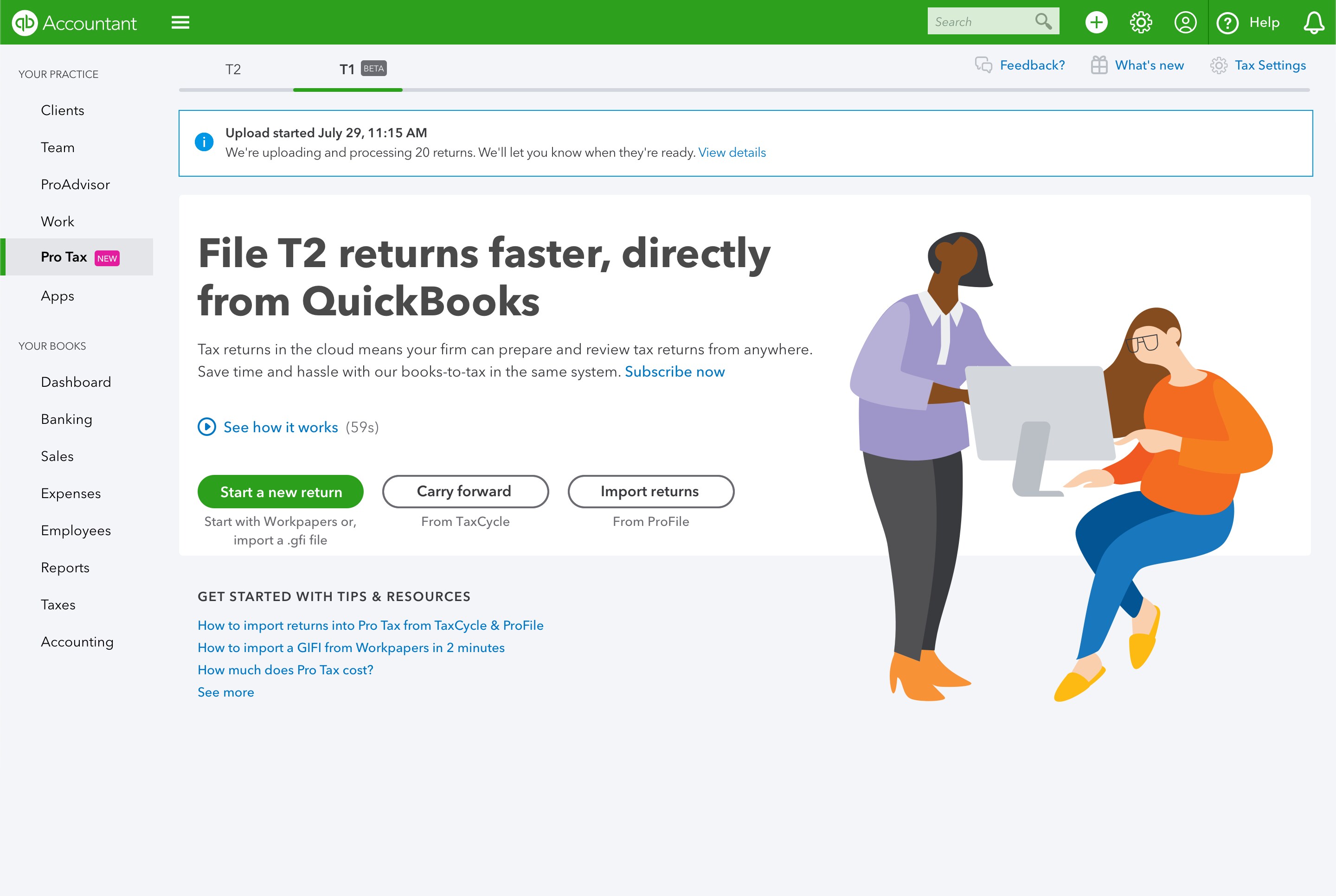This screenshot has height=896, width=1336.
Task: Click the Carry forward button
Action: pyautogui.click(x=465, y=492)
